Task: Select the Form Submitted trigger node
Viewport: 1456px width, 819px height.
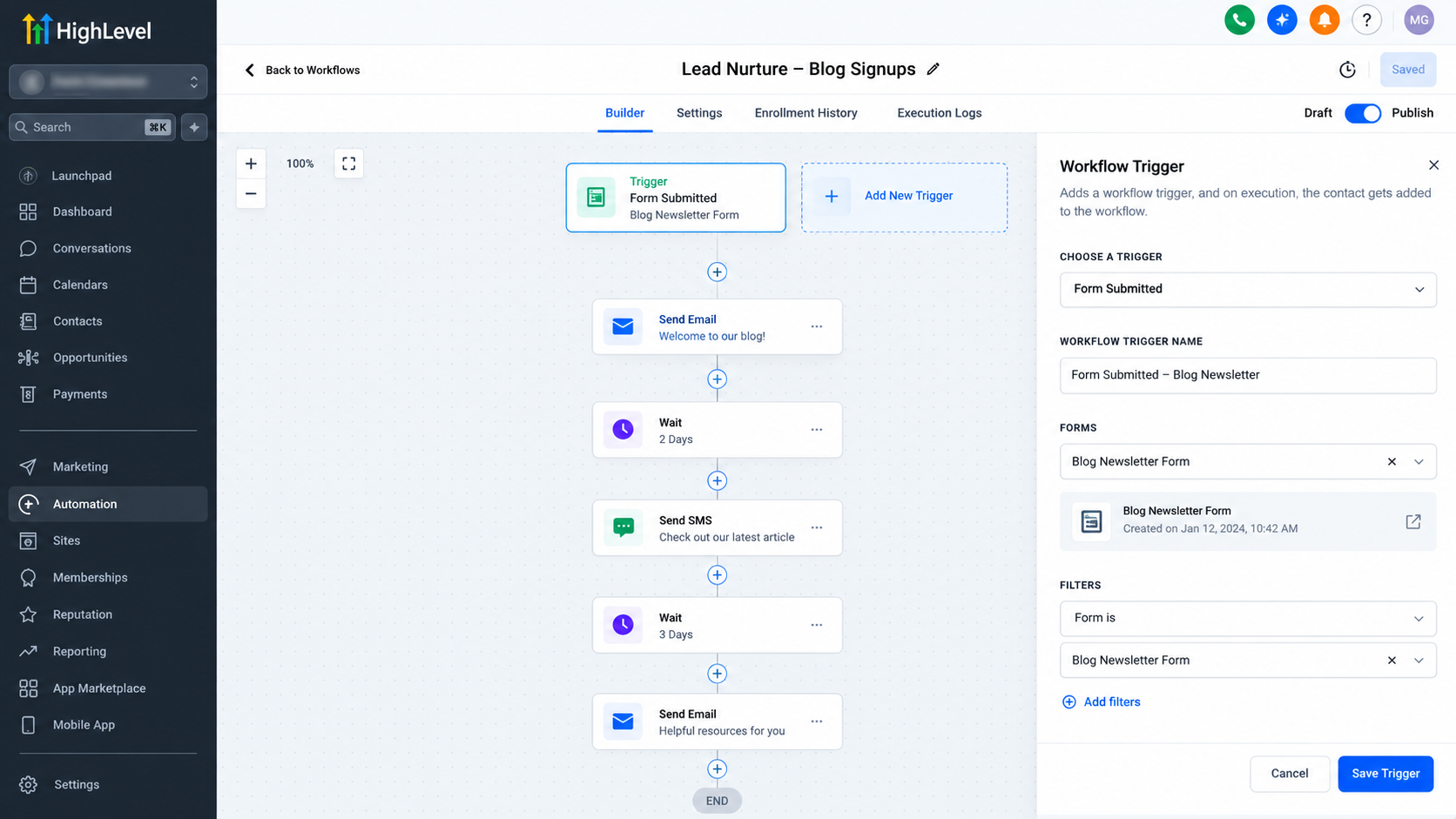Action: pyautogui.click(x=676, y=198)
